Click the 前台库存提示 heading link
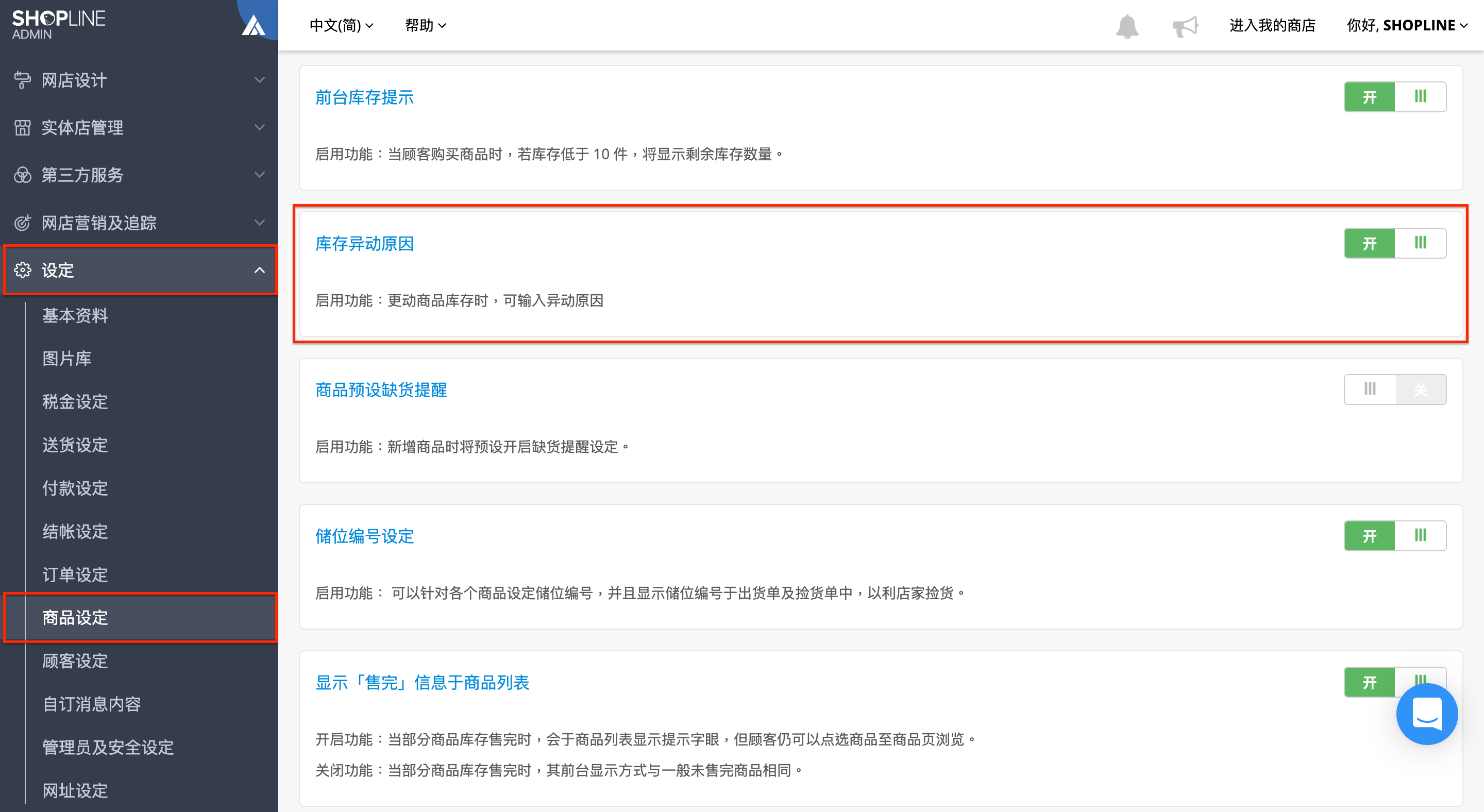 364,97
